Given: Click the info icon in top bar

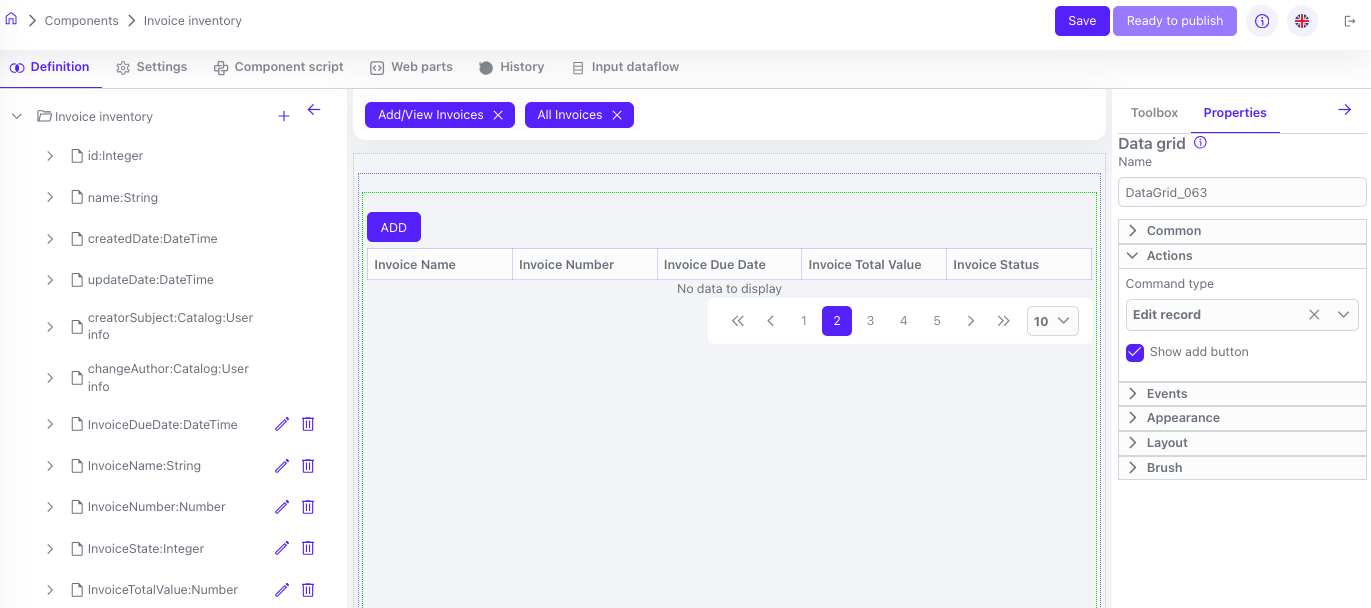Looking at the screenshot, I should tap(1262, 21).
